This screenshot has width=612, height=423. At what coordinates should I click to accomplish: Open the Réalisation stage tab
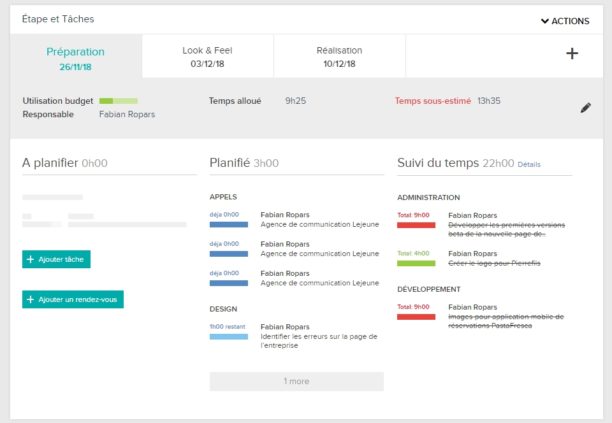point(339,57)
